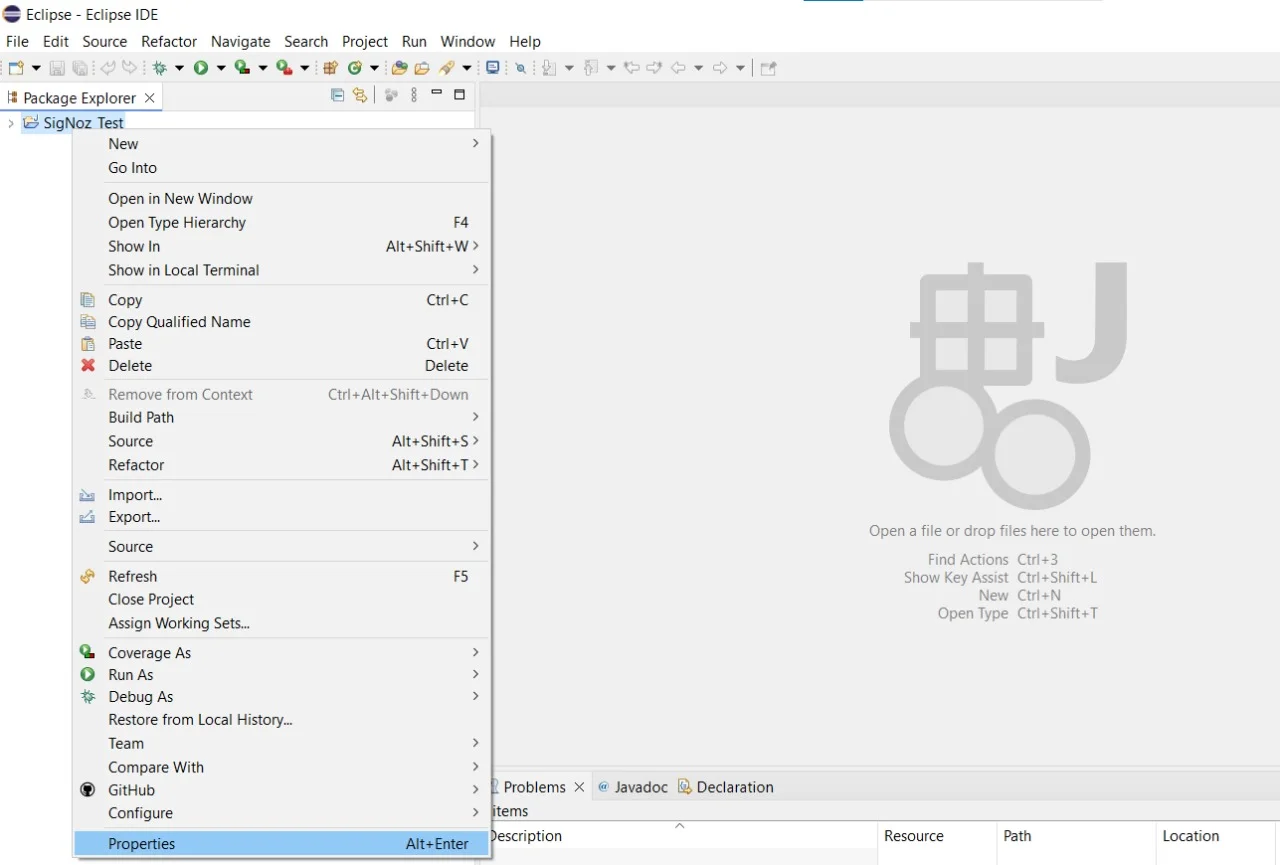The image size is (1280, 865).
Task: Choose Assign Working Sets...
Action: 282,623
